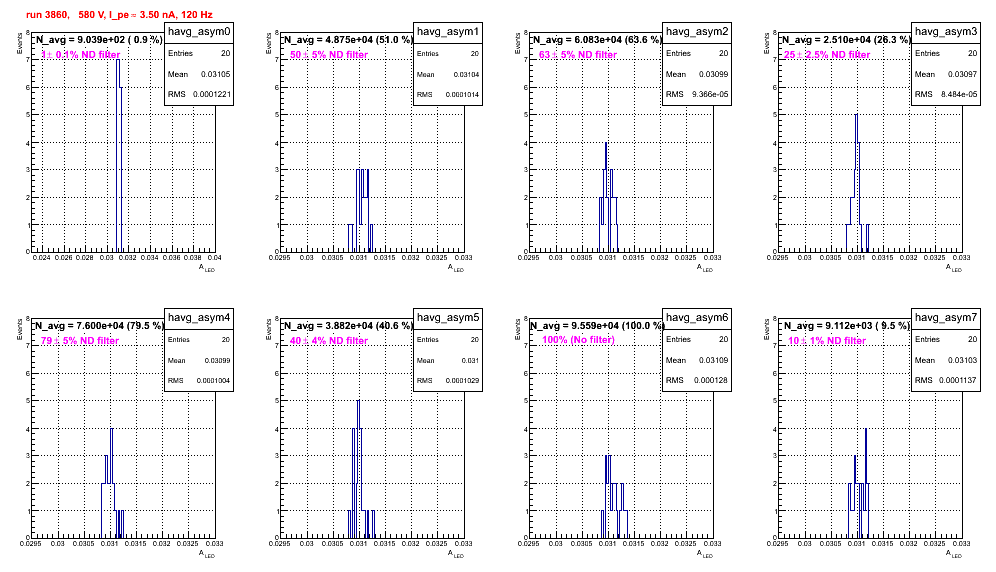Image resolution: width=996 pixels, height=572 pixels.
Task: Click the N_avg = 2.510e+04 label
Action: pos(845,39)
